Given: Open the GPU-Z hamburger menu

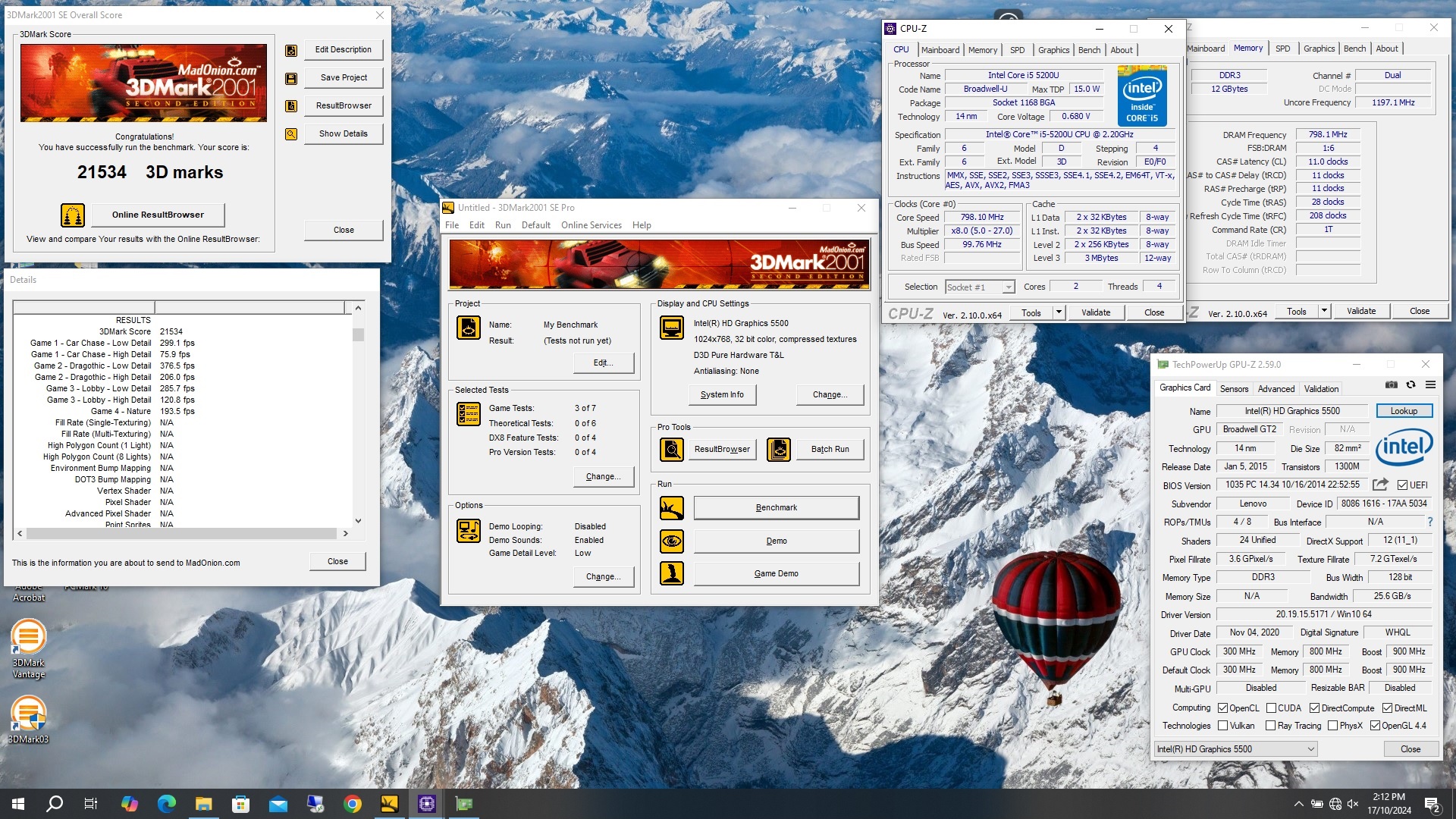Looking at the screenshot, I should (1430, 385).
